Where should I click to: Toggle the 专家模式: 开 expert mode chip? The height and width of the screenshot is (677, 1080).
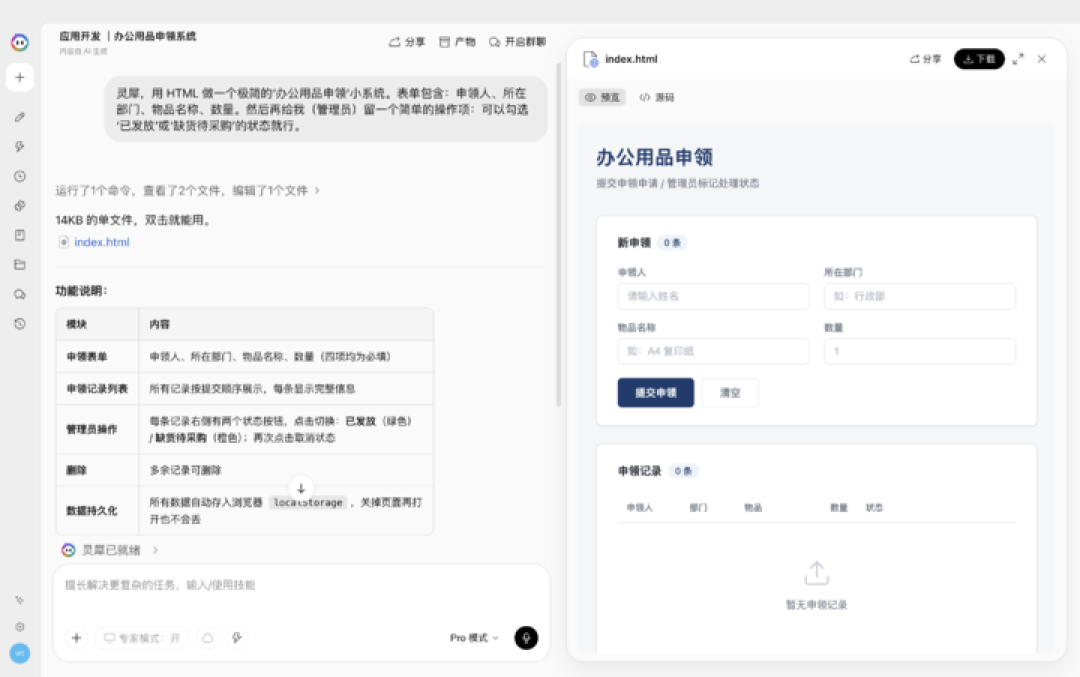click(142, 638)
